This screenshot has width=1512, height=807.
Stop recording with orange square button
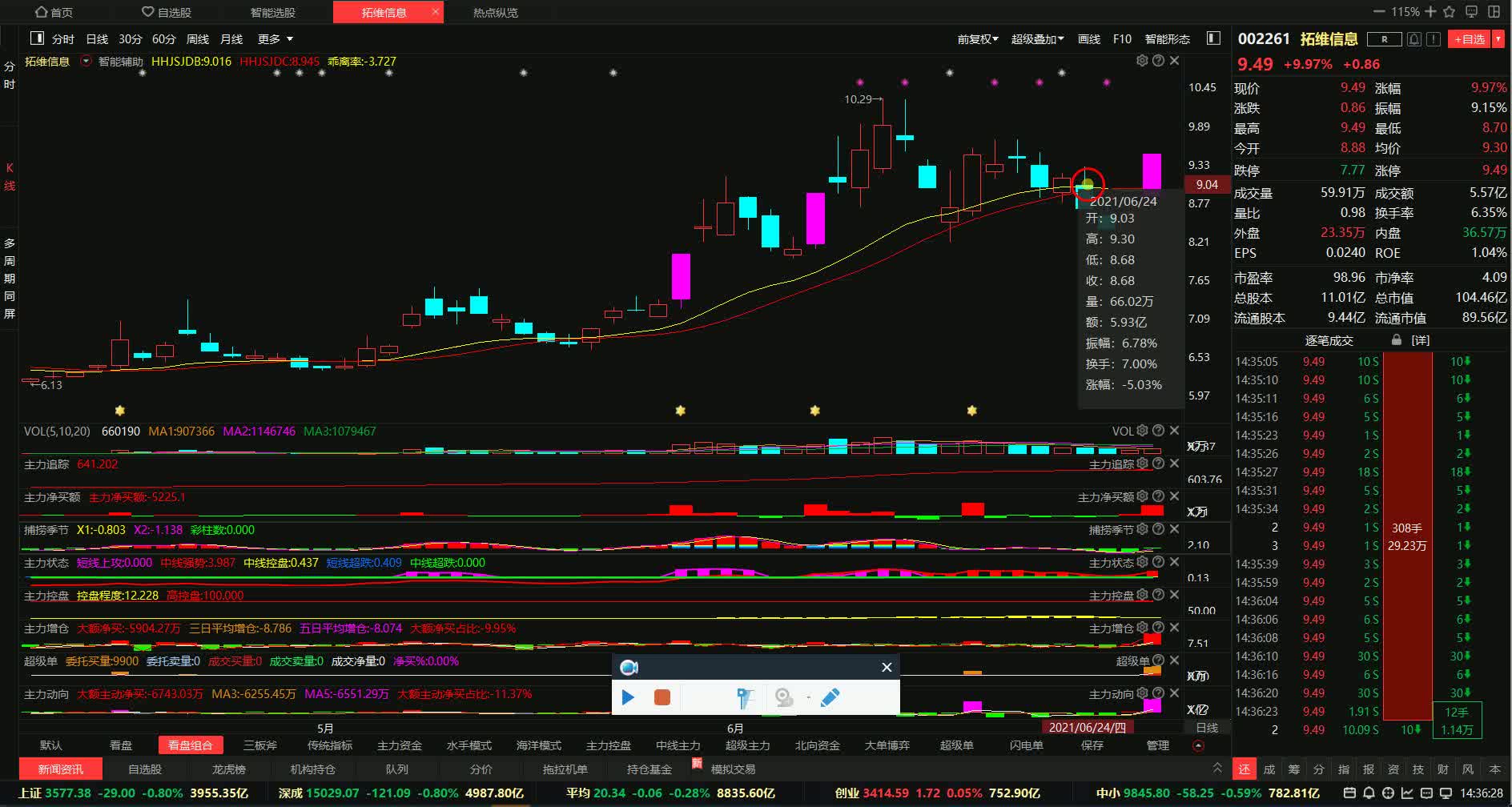(x=662, y=697)
